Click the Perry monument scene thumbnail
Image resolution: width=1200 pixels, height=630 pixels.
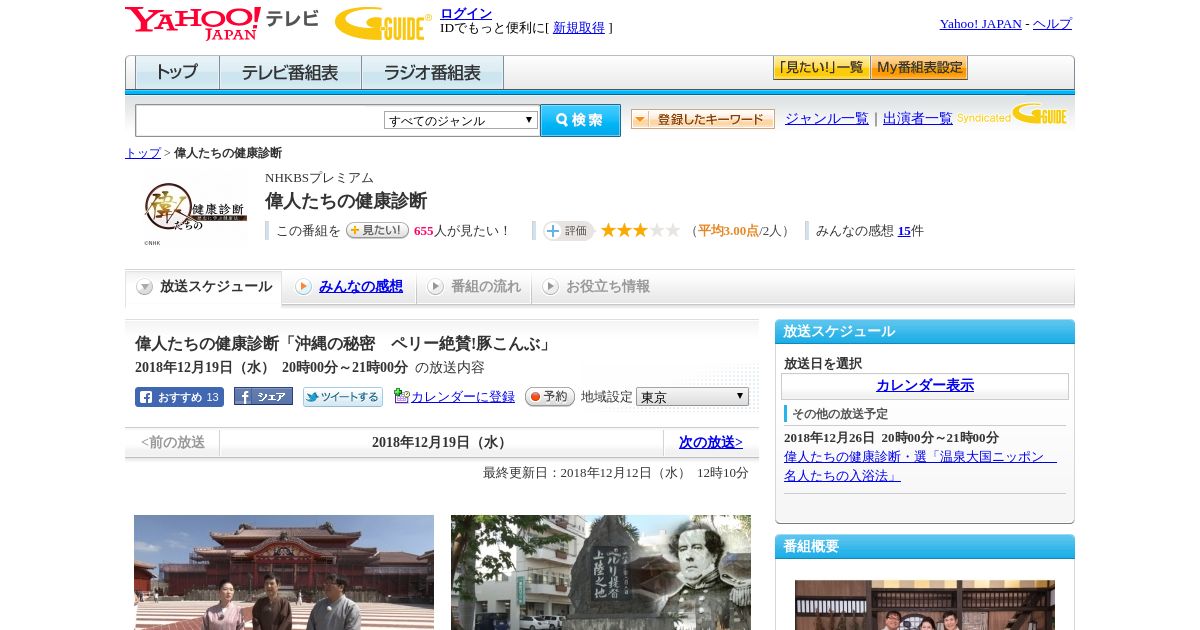pos(601,572)
